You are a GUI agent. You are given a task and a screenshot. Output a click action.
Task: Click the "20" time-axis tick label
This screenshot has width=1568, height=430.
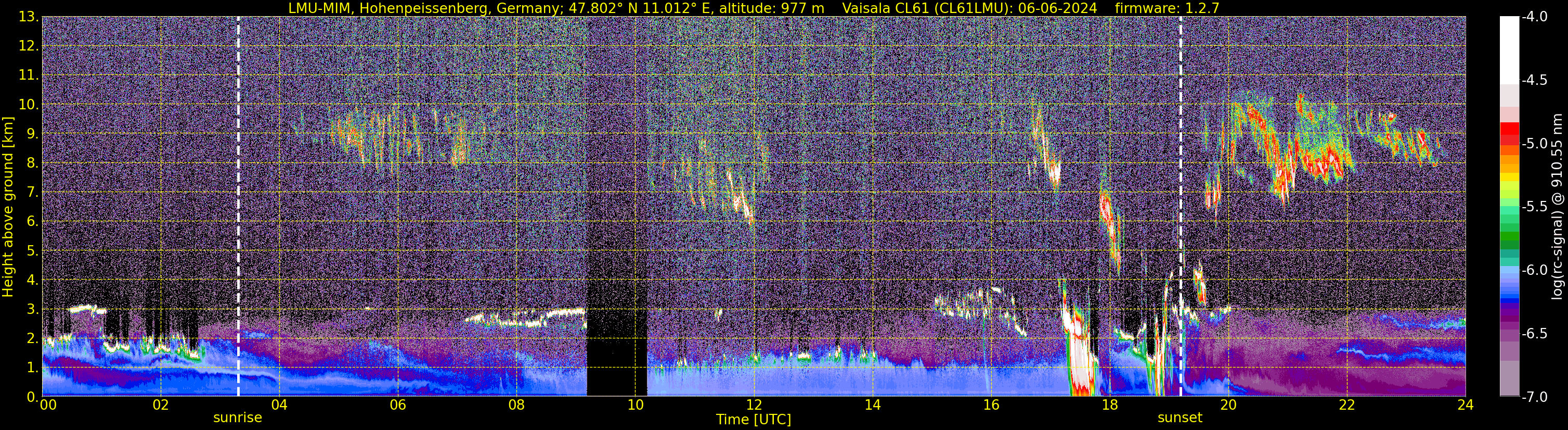click(x=1228, y=405)
